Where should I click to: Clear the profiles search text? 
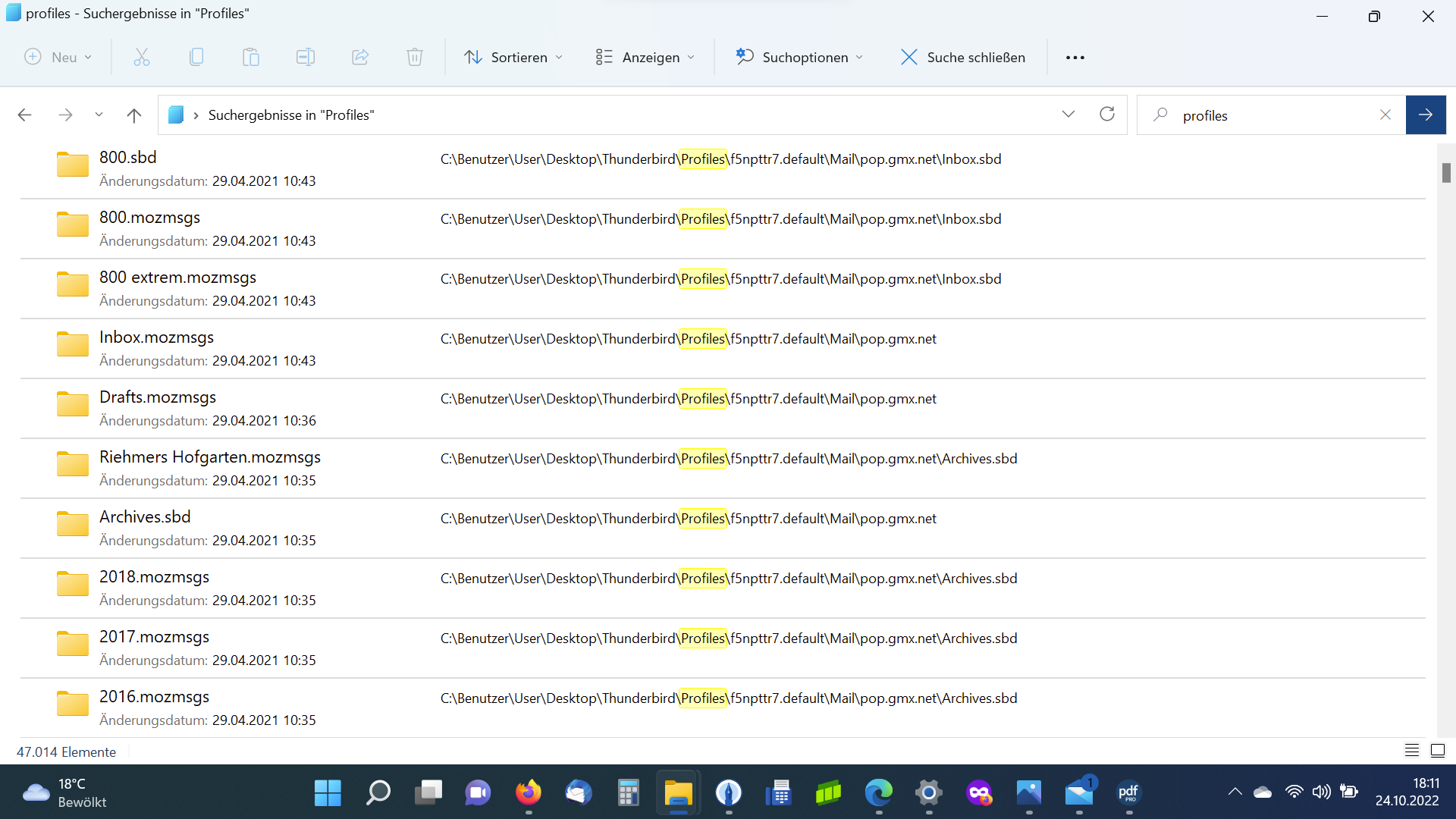point(1385,115)
